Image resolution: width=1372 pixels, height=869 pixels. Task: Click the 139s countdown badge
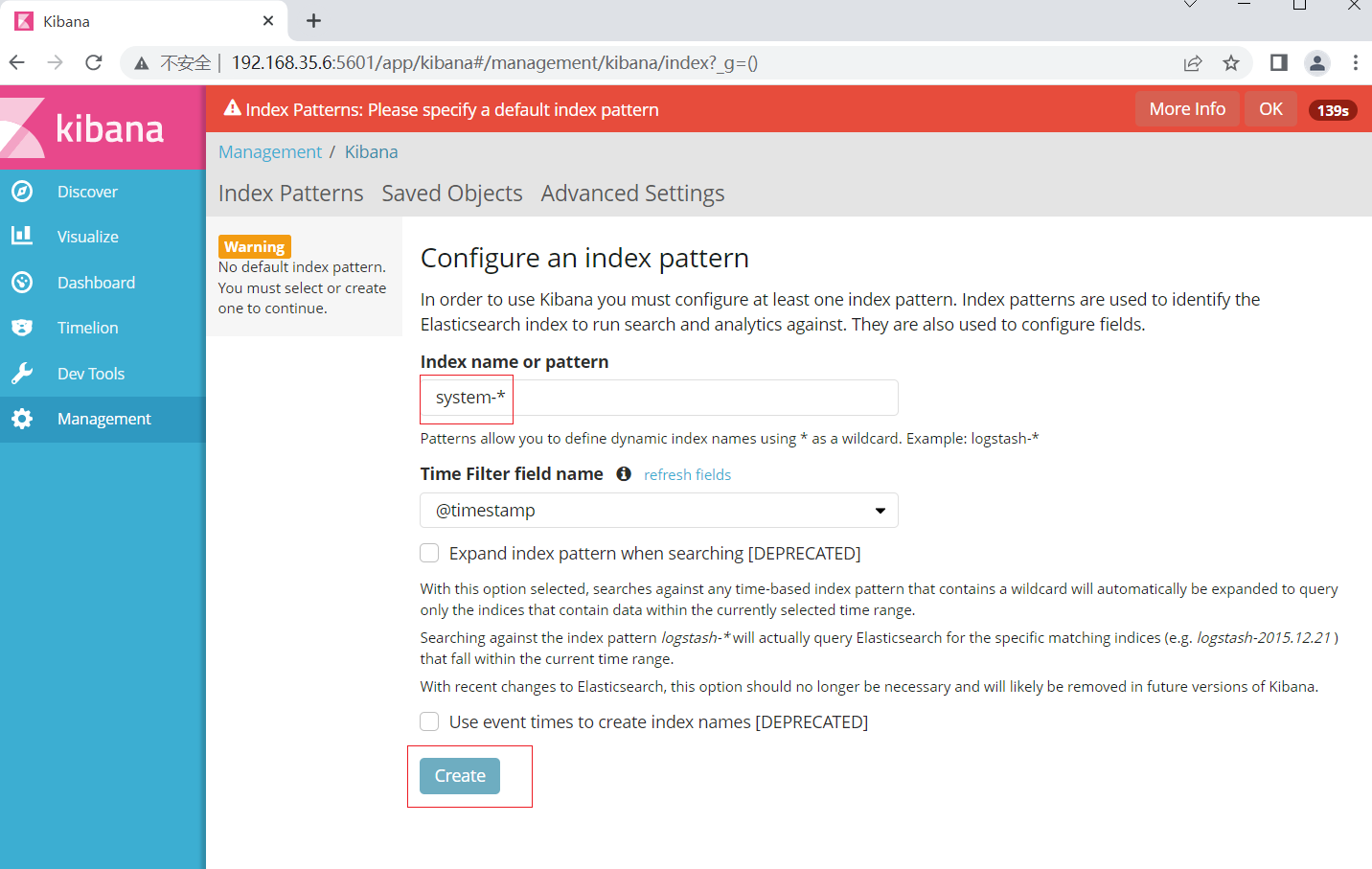point(1333,110)
